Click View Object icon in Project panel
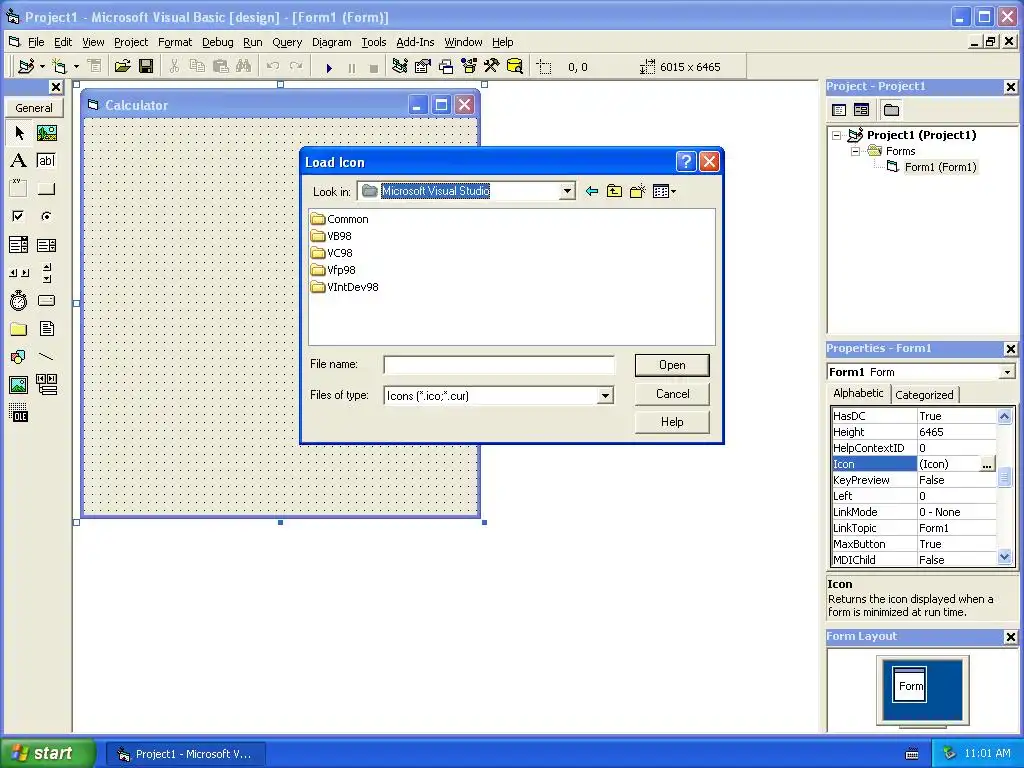The image size is (1024, 768). tap(861, 110)
